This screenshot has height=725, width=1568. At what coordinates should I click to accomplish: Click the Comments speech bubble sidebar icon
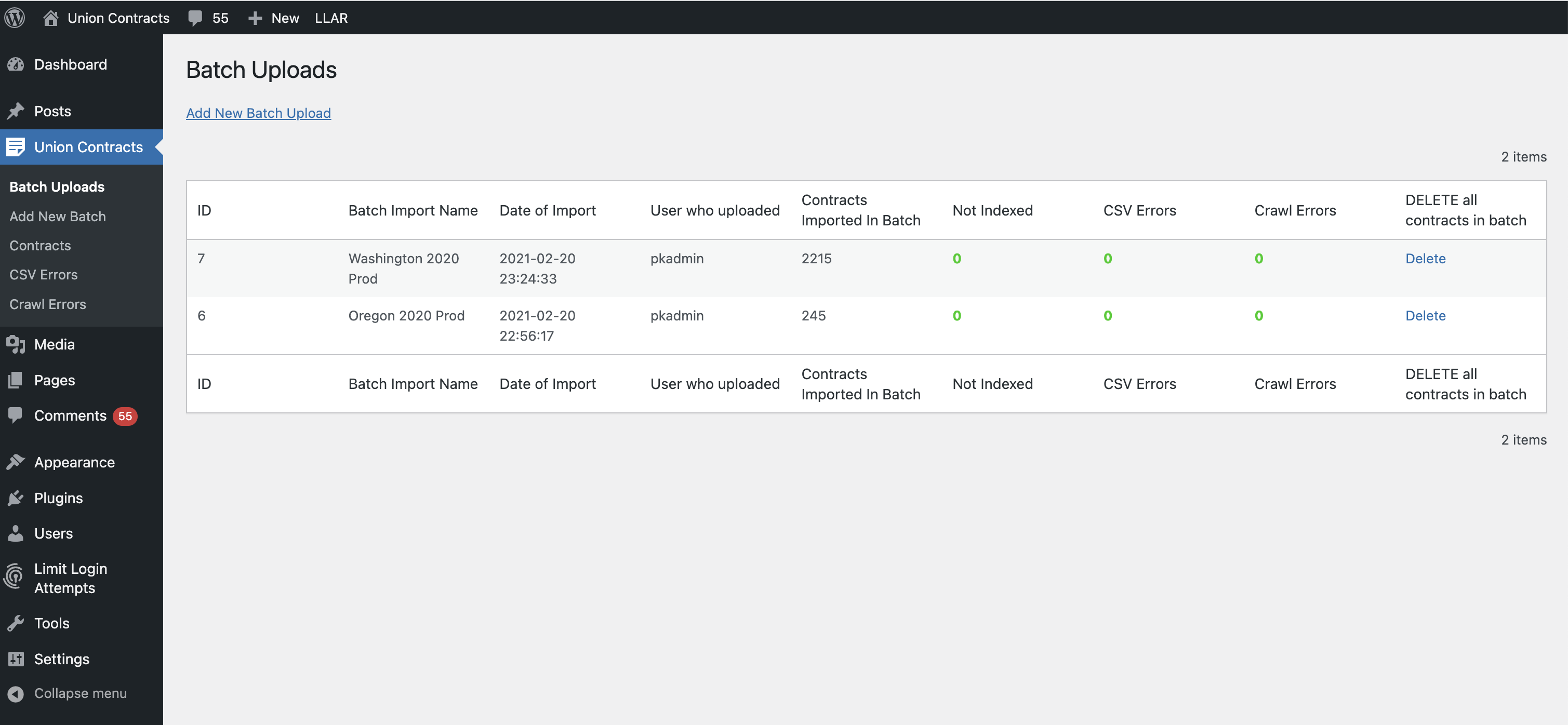tap(16, 415)
